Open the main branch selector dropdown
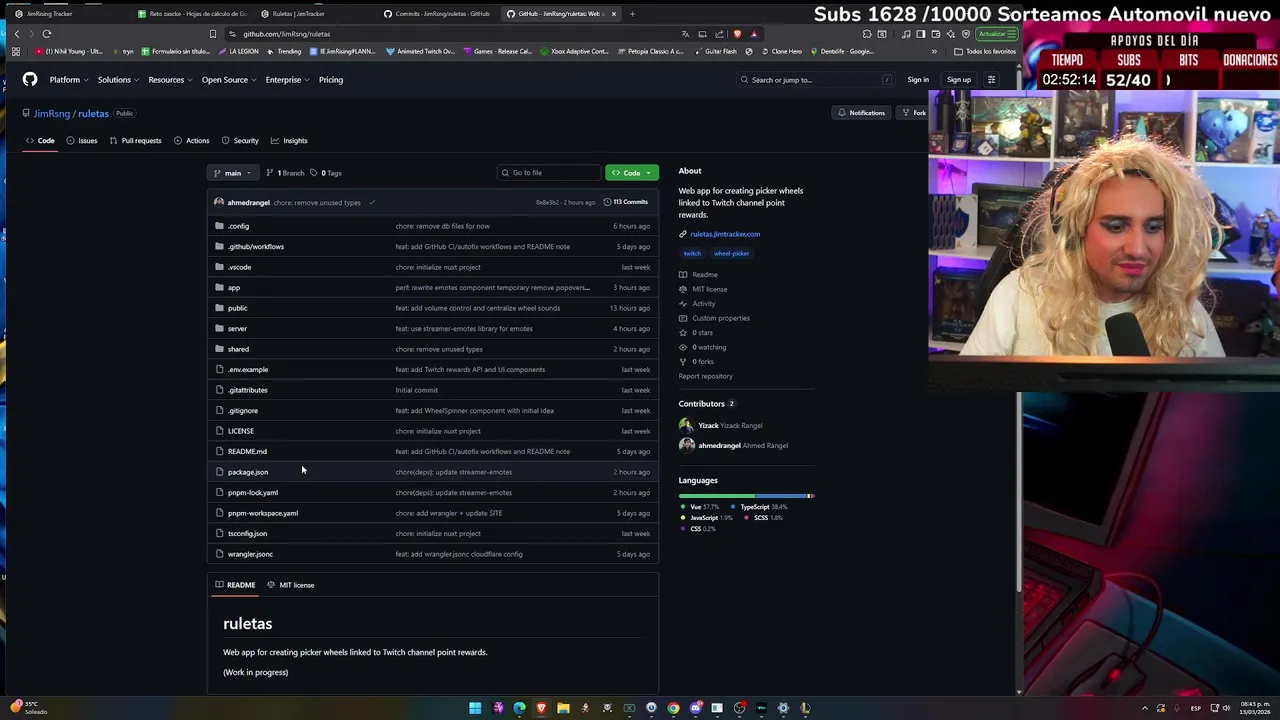This screenshot has height=720, width=1280. pos(233,173)
